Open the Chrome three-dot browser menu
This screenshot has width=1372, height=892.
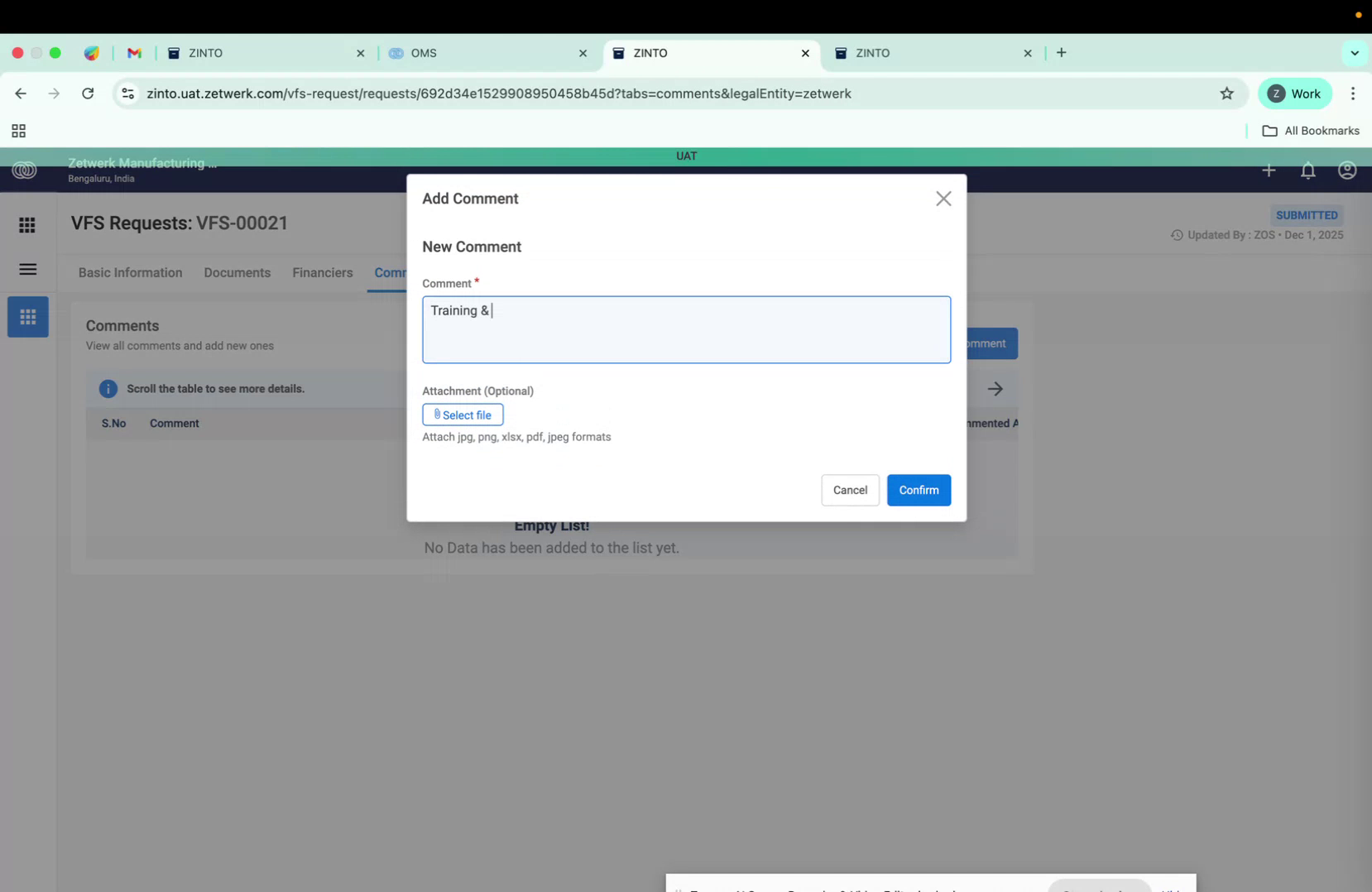click(x=1353, y=94)
